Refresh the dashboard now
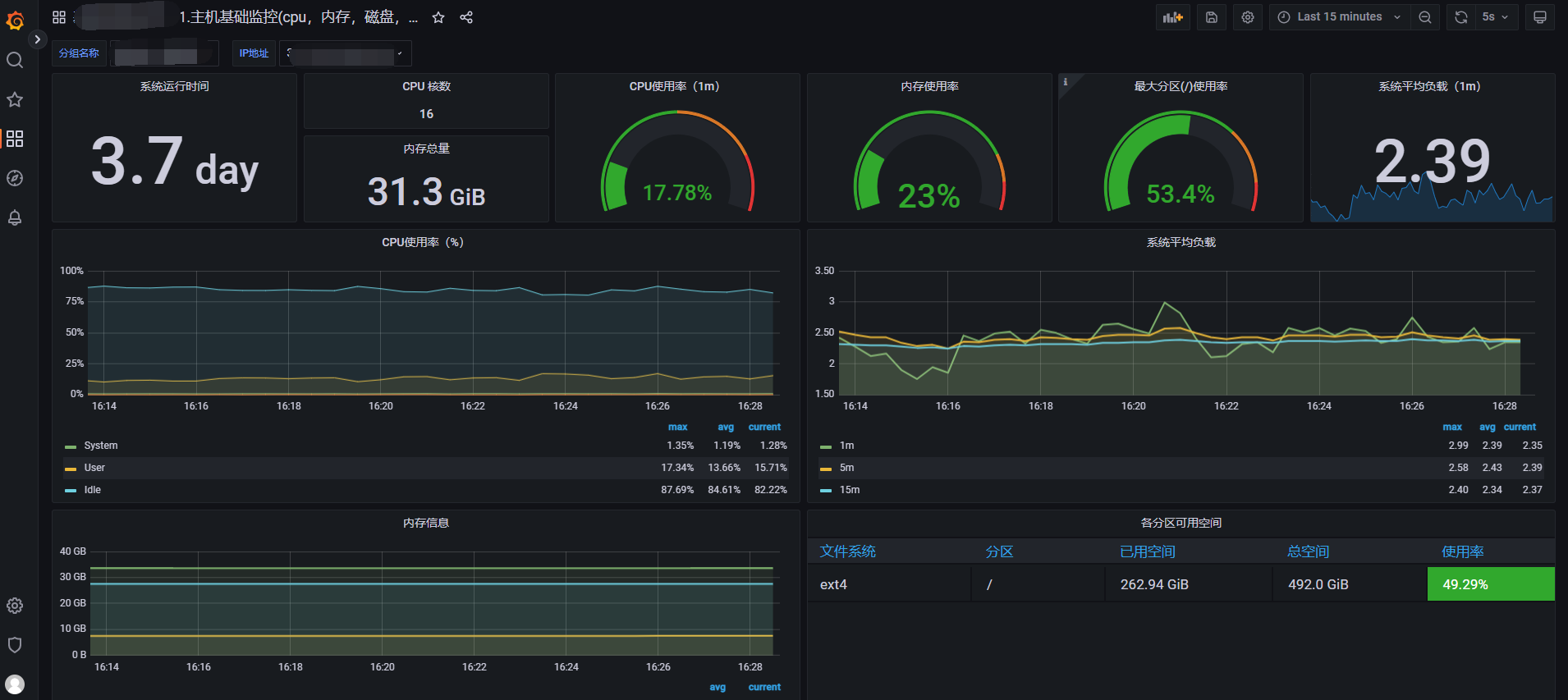The width and height of the screenshot is (1568, 700). pyautogui.click(x=1461, y=17)
